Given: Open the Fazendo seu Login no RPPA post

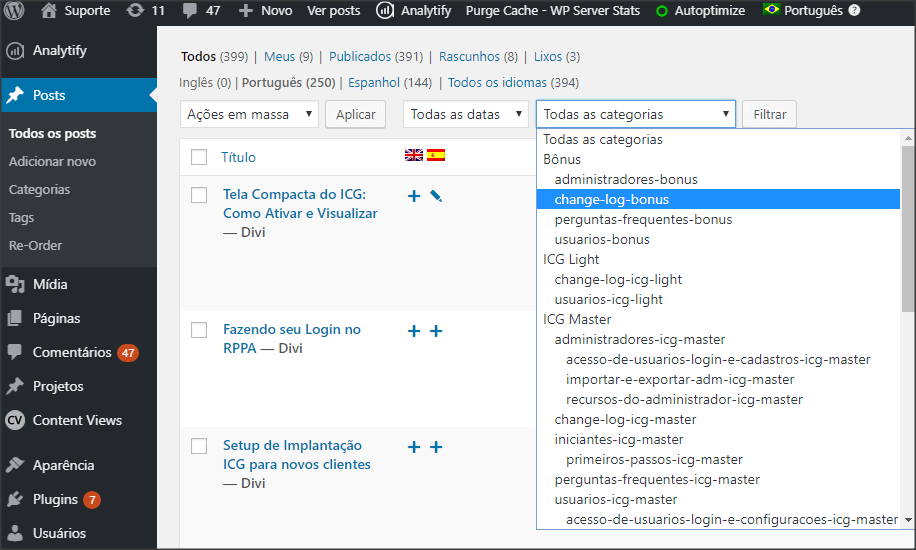Looking at the screenshot, I should pos(292,338).
